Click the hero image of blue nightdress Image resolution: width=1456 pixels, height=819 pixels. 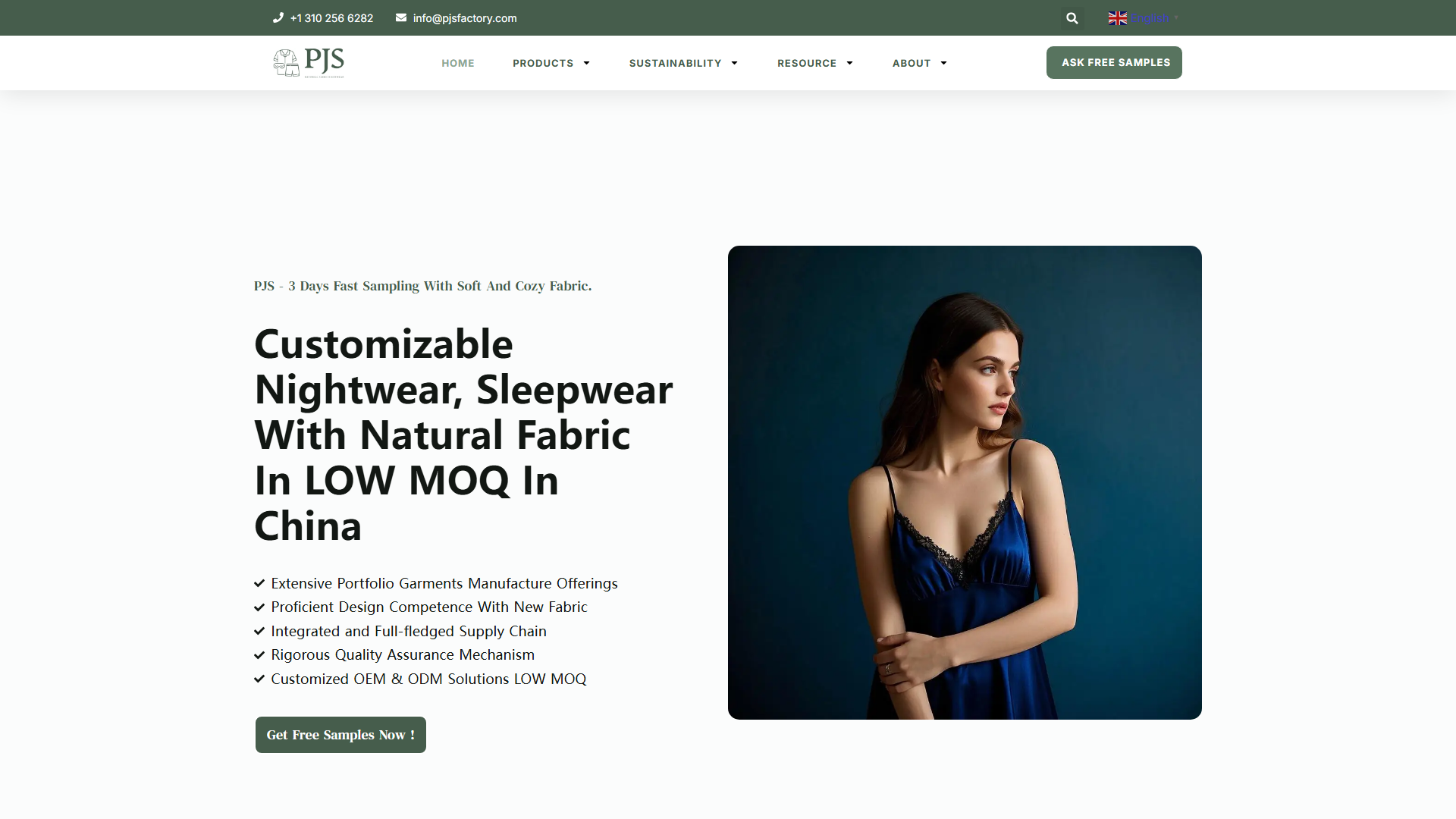tap(965, 482)
